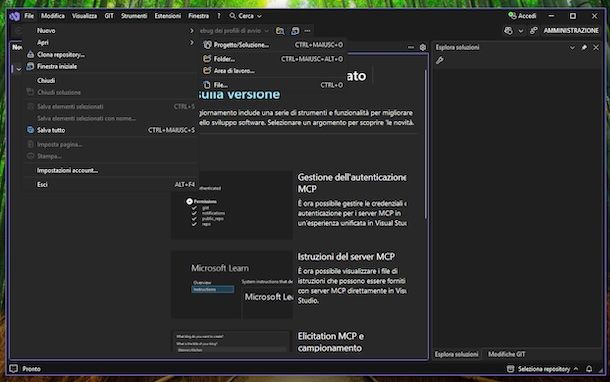This screenshot has height=382, width=610.
Task: Open the Modifica menu
Action: [x=53, y=16]
